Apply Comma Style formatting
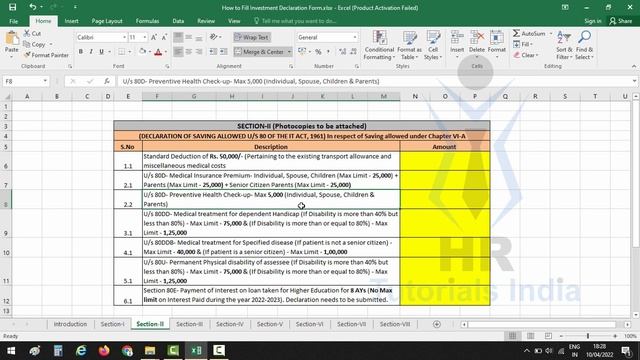This screenshot has height=360, width=640. pyautogui.click(x=328, y=52)
